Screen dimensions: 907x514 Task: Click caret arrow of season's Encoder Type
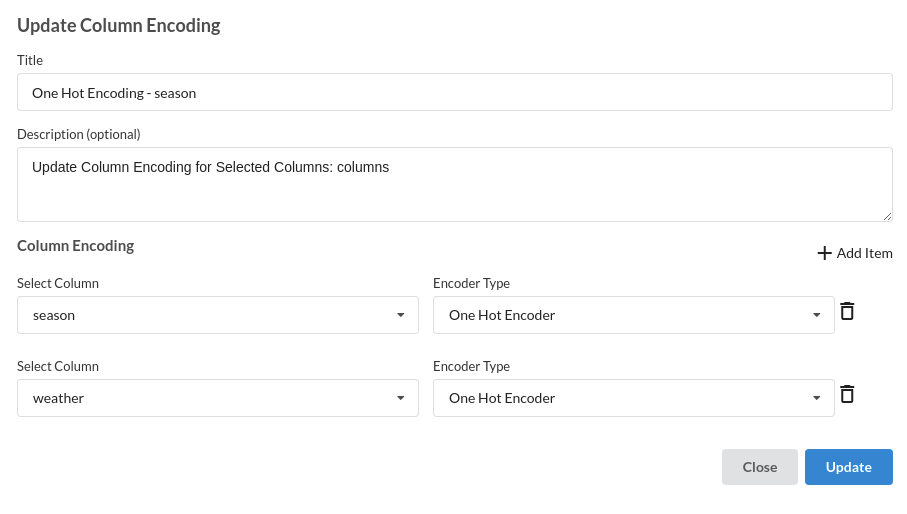pyautogui.click(x=816, y=315)
